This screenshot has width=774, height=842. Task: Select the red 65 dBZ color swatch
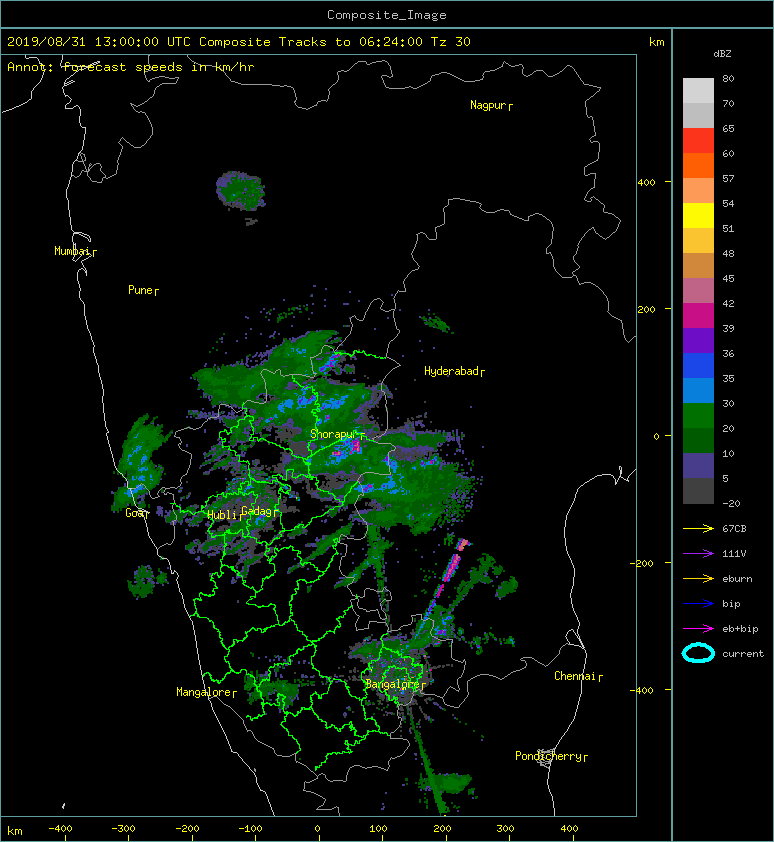pyautogui.click(x=698, y=140)
